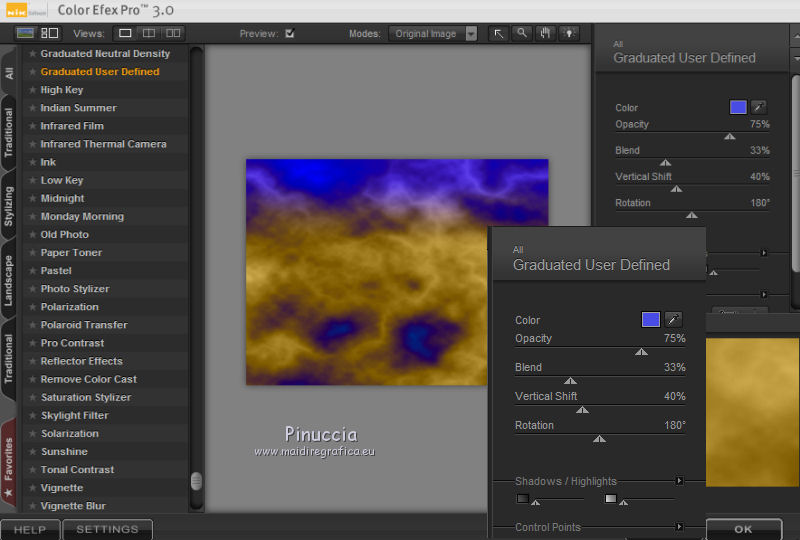Choose the Saturation Stylizer filter
The image size is (800, 540).
(86, 397)
